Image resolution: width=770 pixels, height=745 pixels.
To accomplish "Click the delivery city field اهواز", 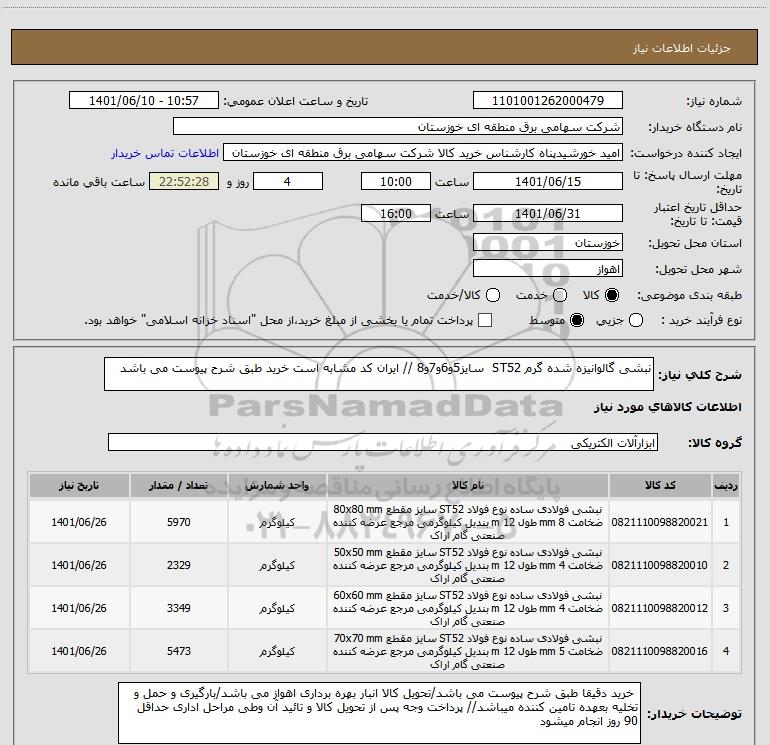I will click(548, 269).
